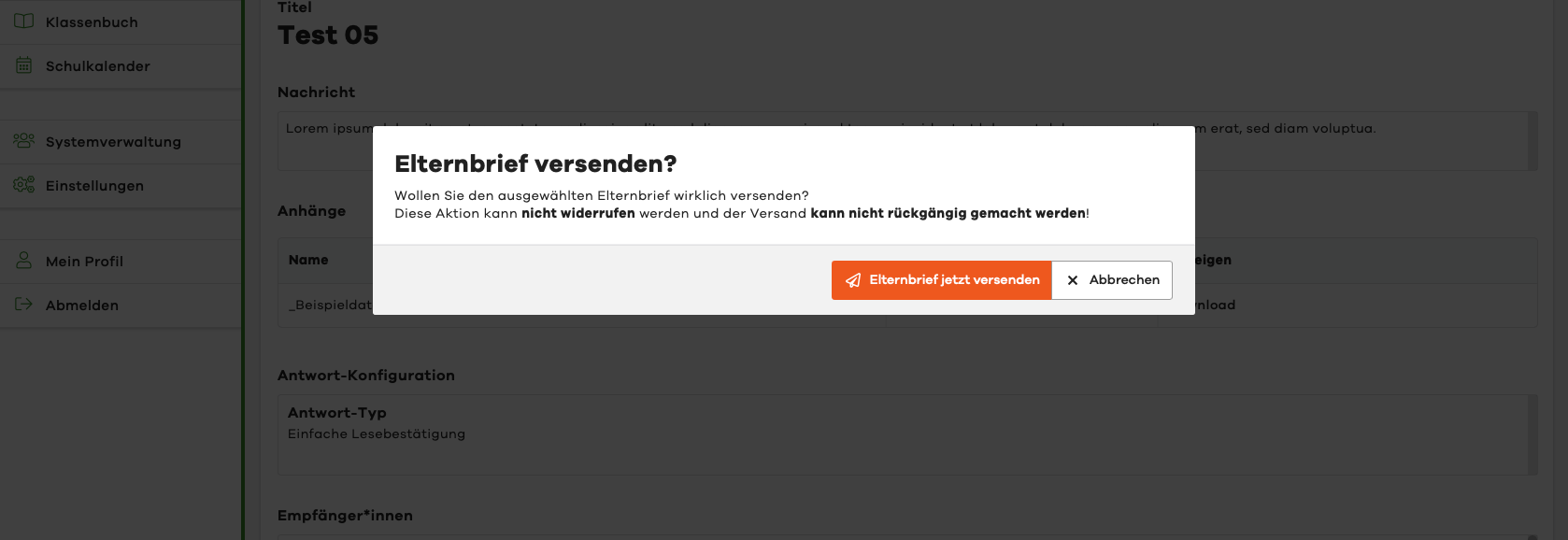Click the X icon beside Abbrechen
This screenshot has height=540, width=1568.
click(x=1073, y=280)
